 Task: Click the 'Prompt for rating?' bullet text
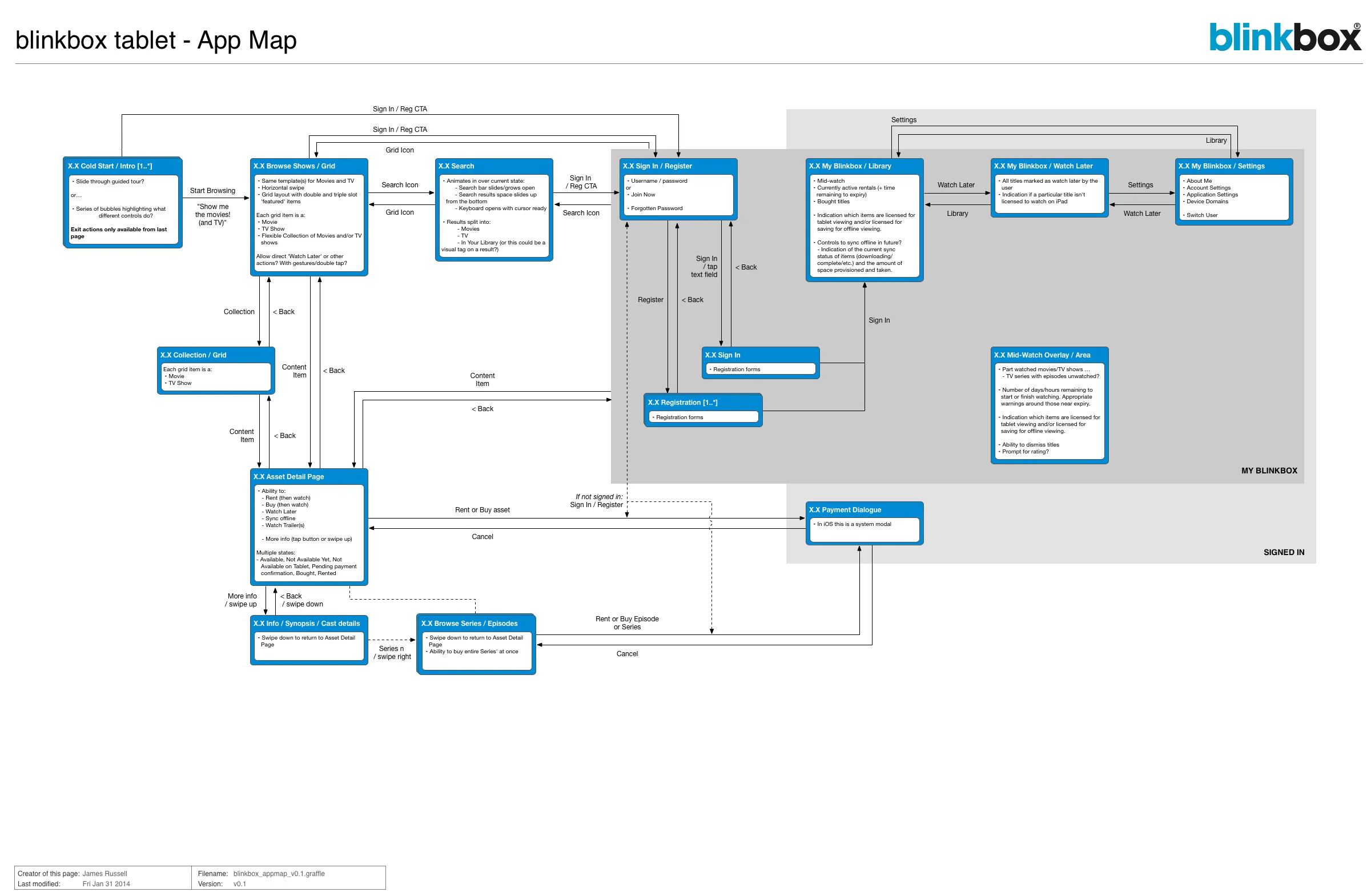click(x=1025, y=452)
